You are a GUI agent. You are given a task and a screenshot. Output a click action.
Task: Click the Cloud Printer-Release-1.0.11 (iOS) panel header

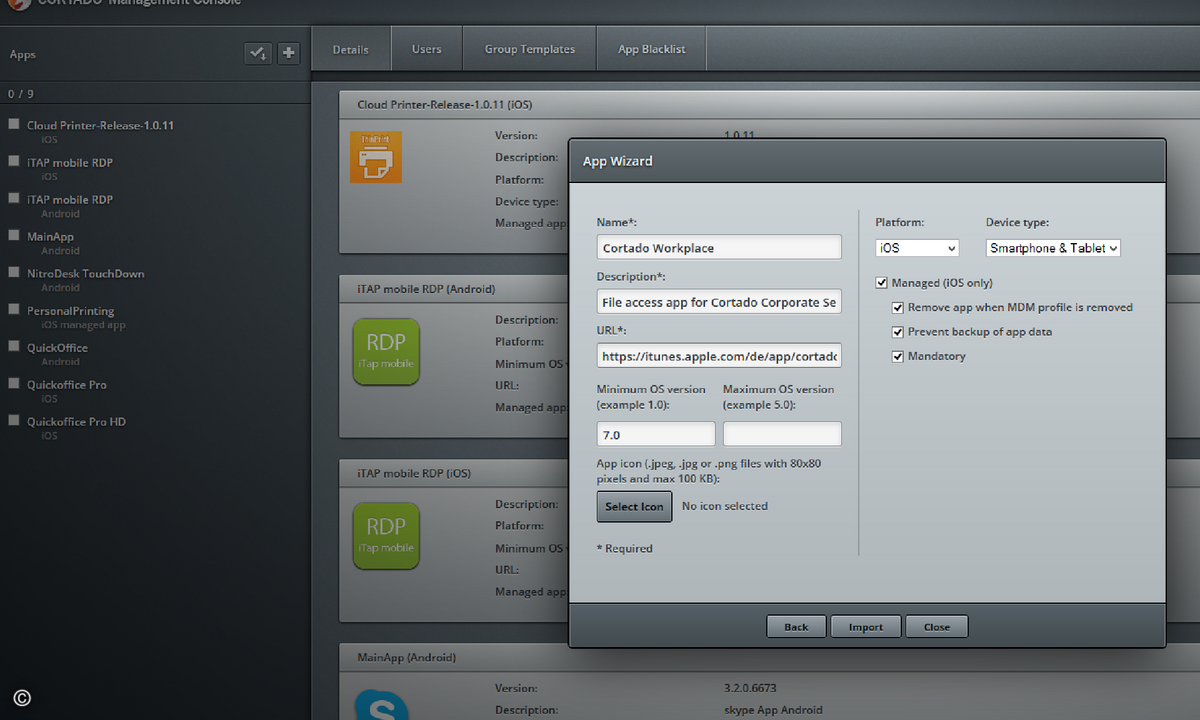tap(769, 104)
